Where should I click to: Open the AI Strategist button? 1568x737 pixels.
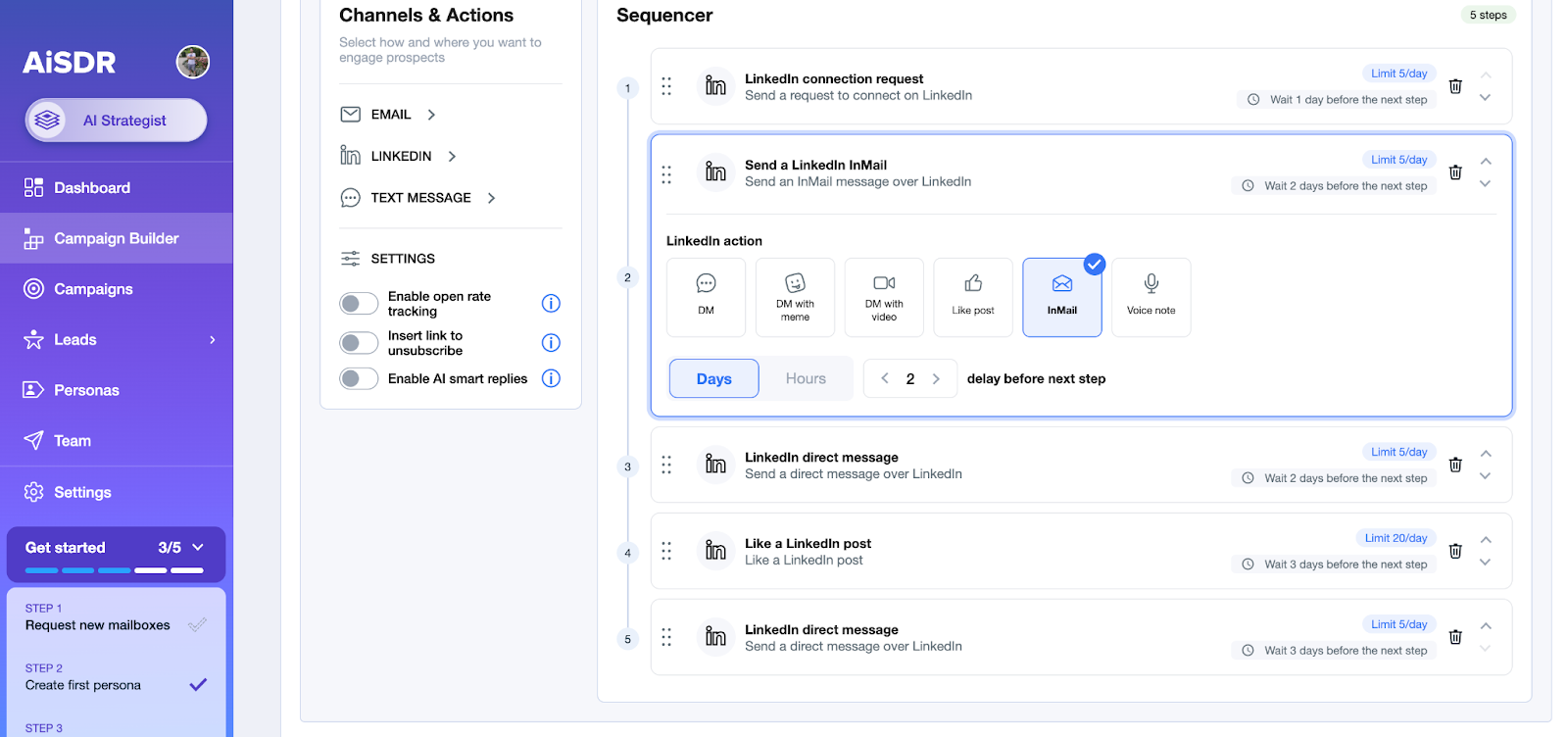click(116, 121)
